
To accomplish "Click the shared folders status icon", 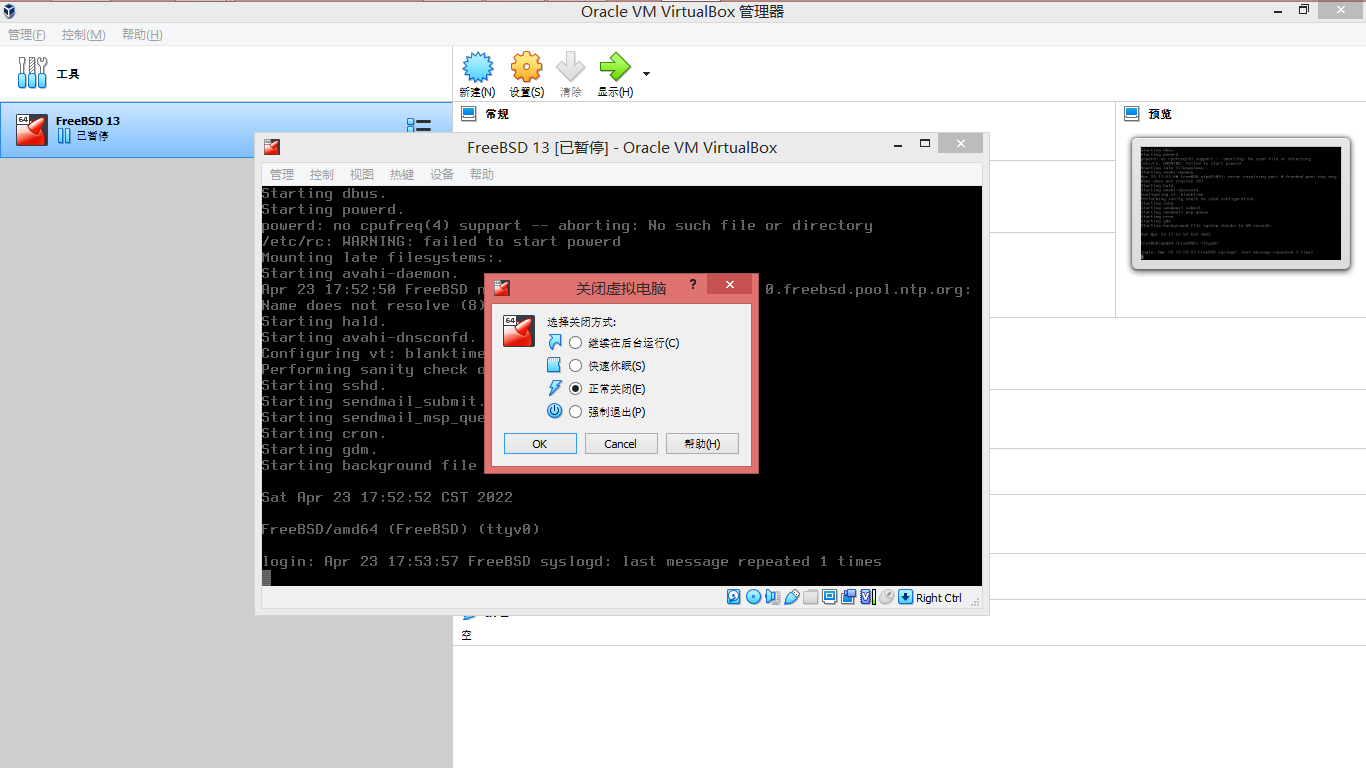I will pyautogui.click(x=810, y=597).
